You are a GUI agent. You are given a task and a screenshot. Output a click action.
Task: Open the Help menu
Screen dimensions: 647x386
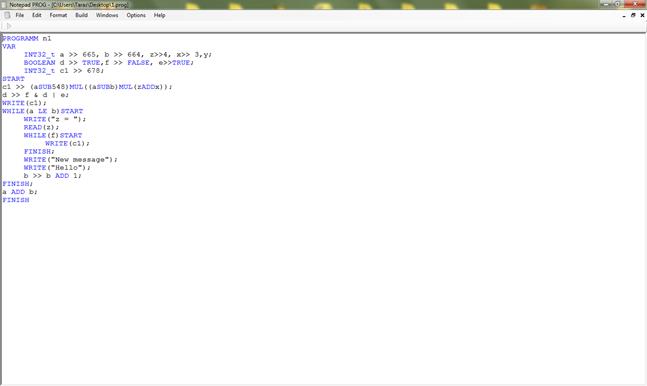click(159, 15)
